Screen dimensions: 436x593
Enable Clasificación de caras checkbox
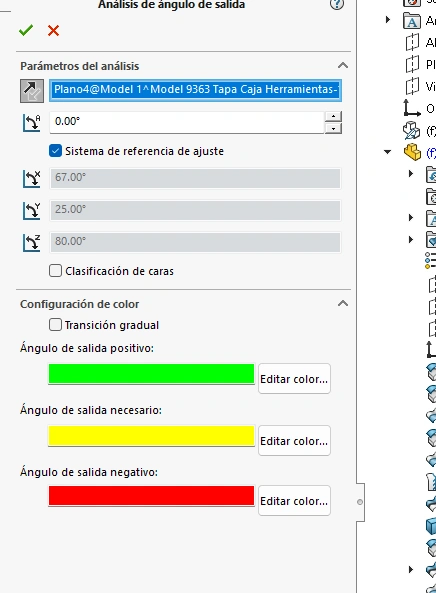pos(55,271)
